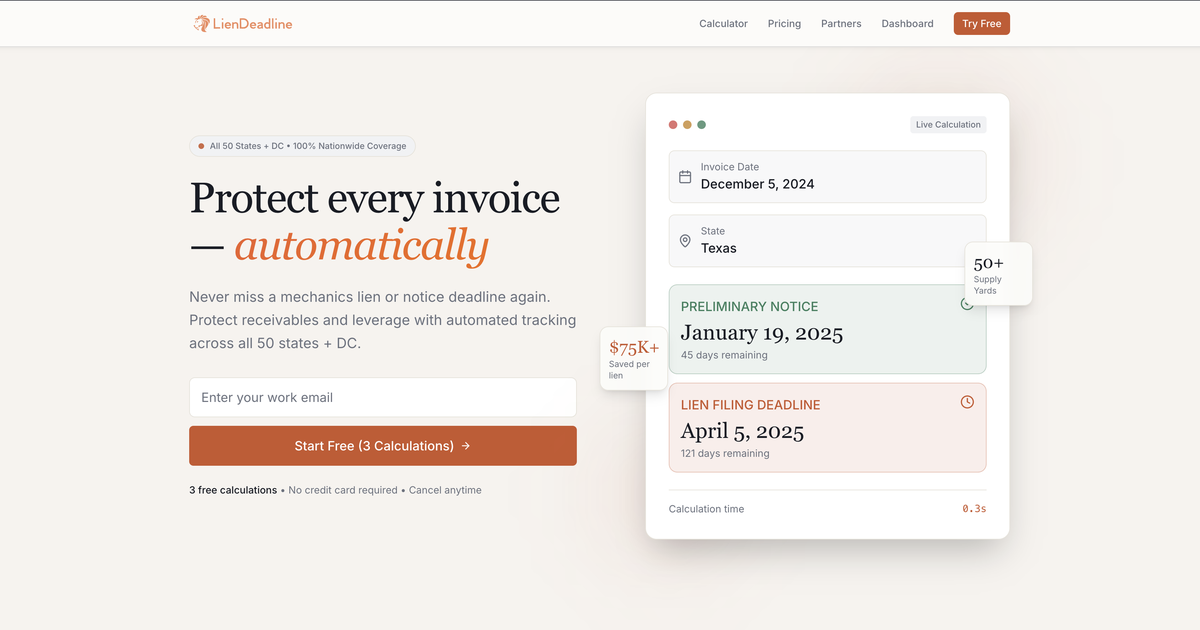The height and width of the screenshot is (630, 1200).
Task: Click the LienDeadline lion logo icon
Action: coord(201,23)
